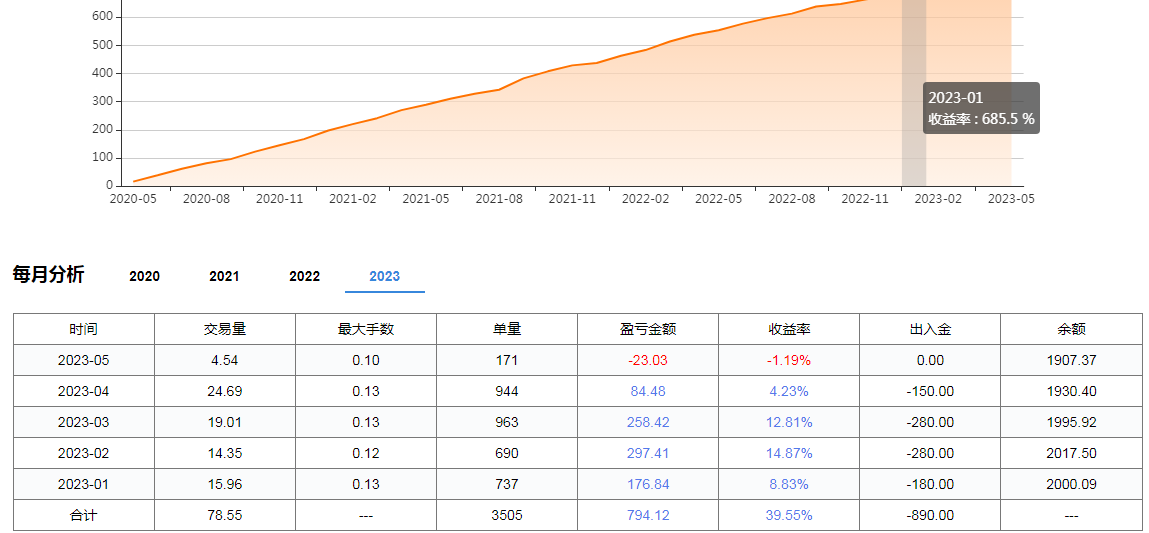1149x533 pixels.
Task: Click the red loss amount -23.03
Action: 648,360
